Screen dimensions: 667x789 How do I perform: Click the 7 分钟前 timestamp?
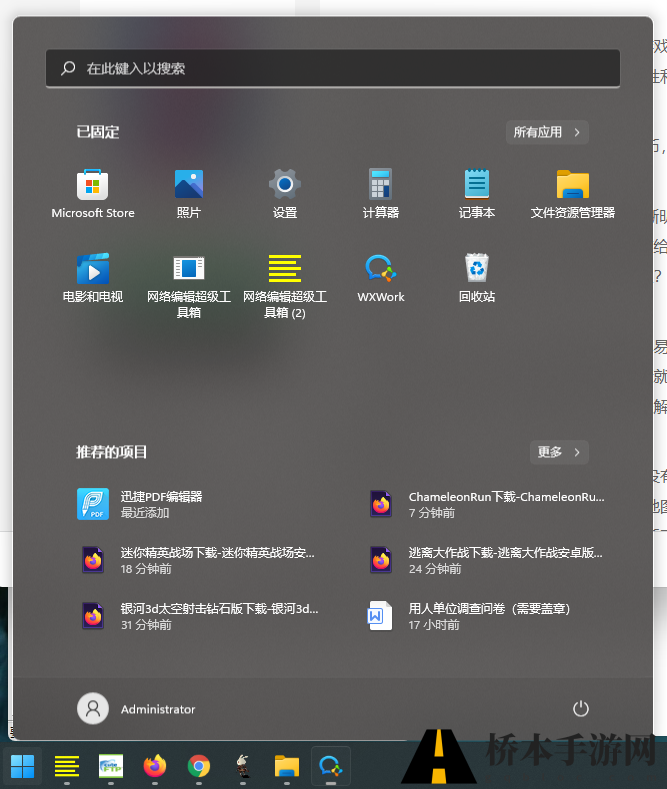432,513
